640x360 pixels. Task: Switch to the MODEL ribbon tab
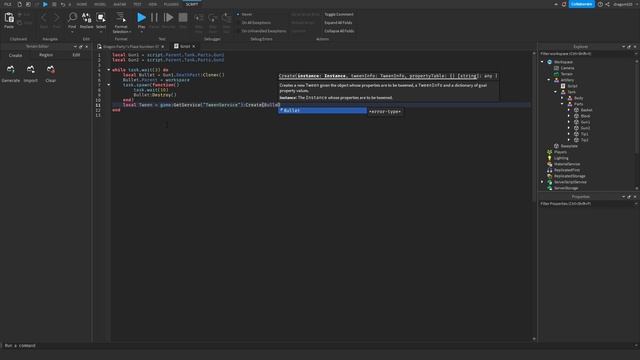pyautogui.click(x=100, y=4)
